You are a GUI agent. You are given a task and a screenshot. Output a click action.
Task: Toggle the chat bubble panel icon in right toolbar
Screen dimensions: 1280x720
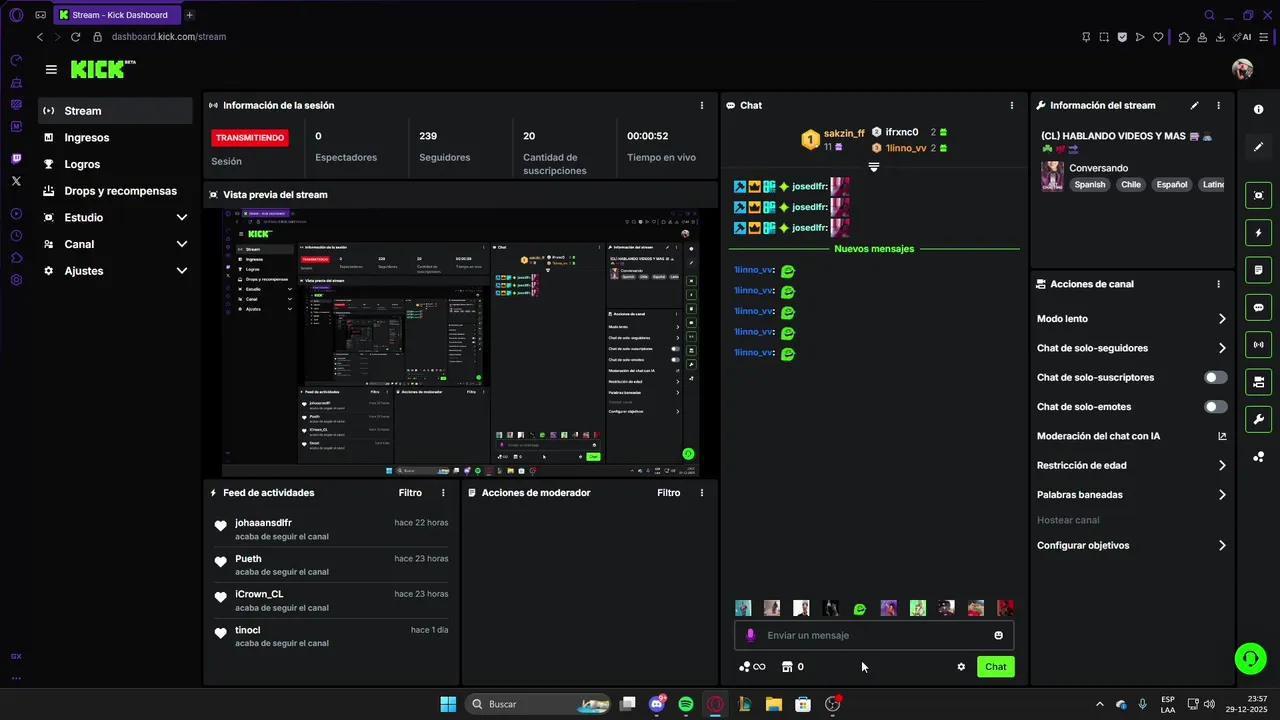(1258, 307)
